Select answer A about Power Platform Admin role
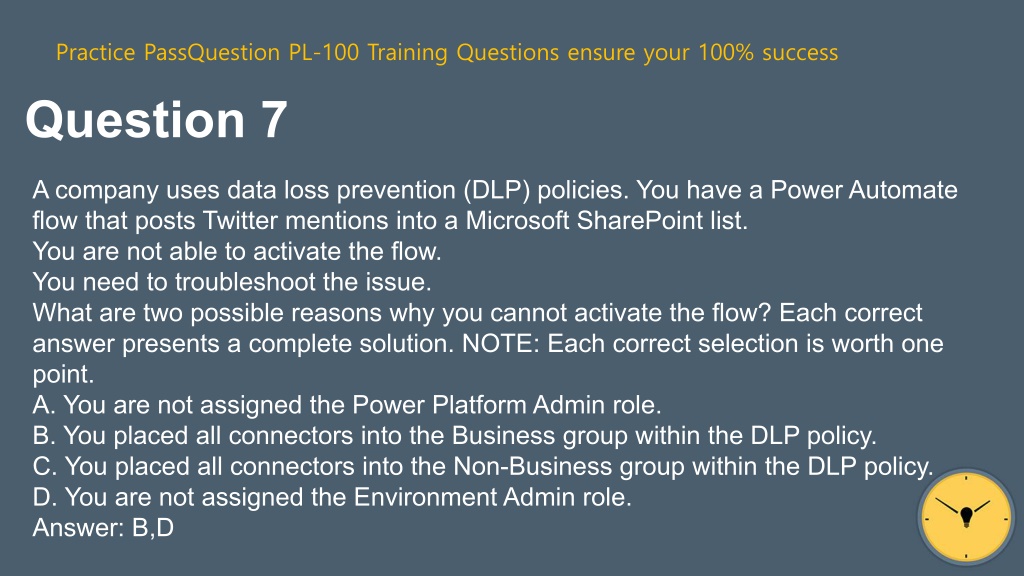 [x=347, y=405]
